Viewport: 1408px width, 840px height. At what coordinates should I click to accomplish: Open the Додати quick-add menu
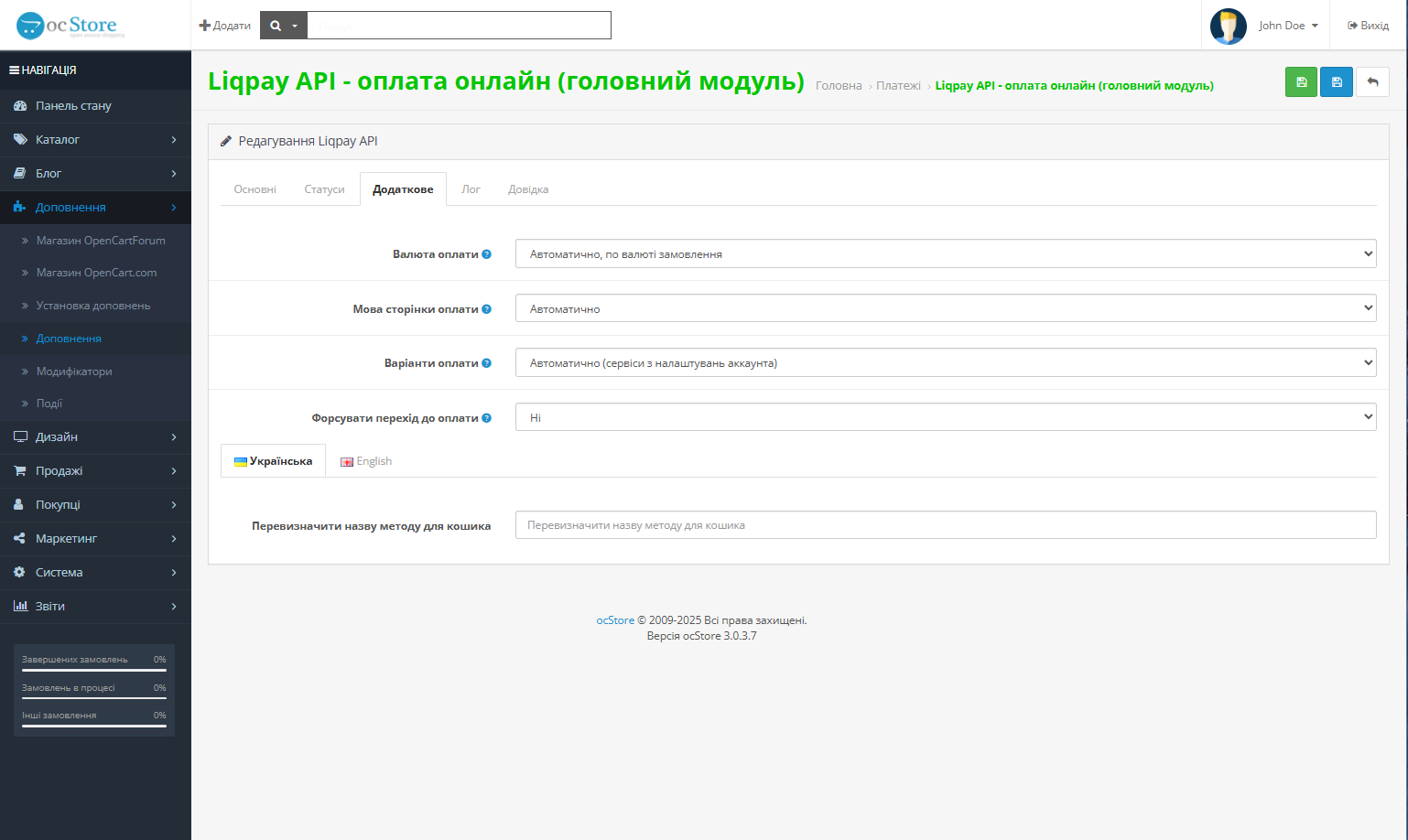point(225,26)
